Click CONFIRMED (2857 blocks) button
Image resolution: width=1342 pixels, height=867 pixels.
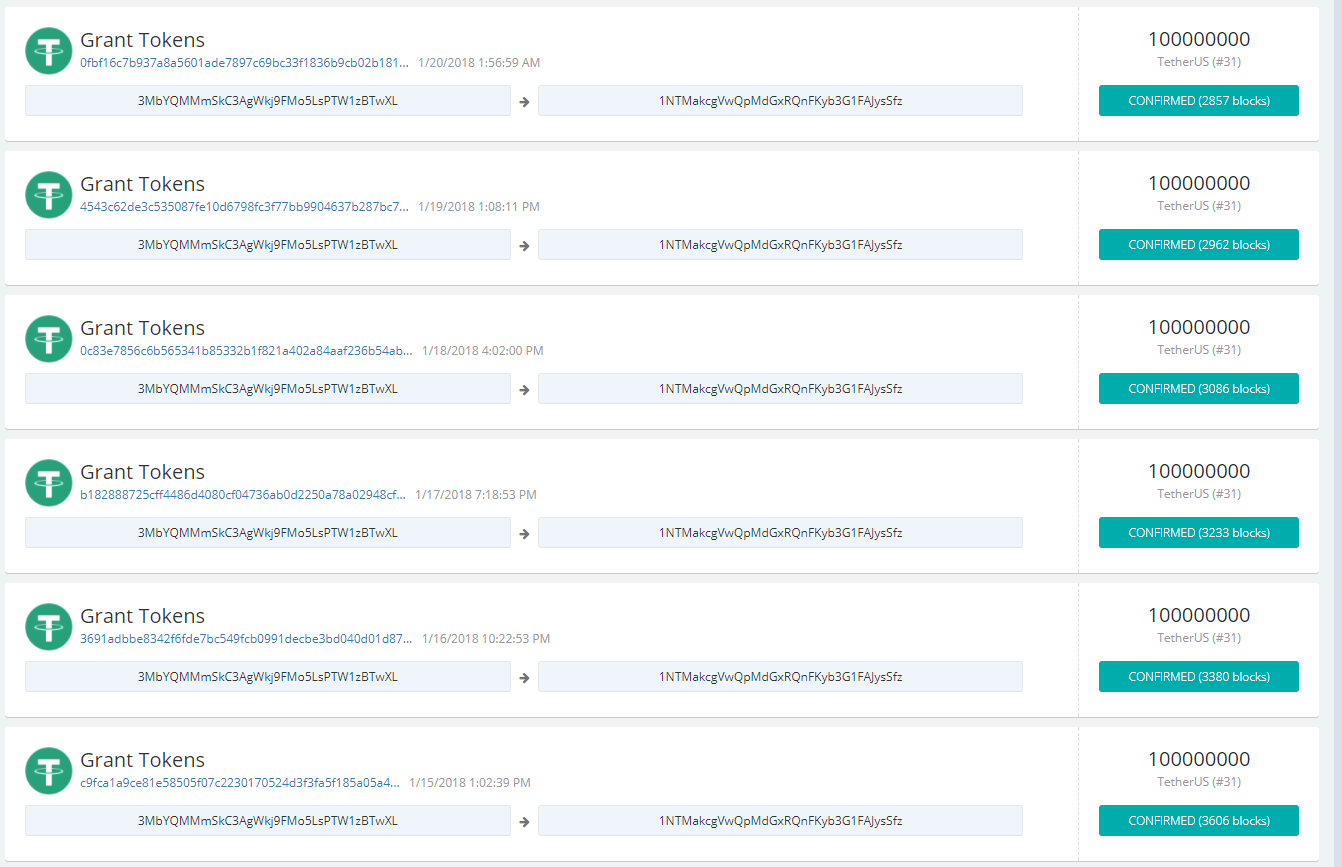[x=1199, y=101]
